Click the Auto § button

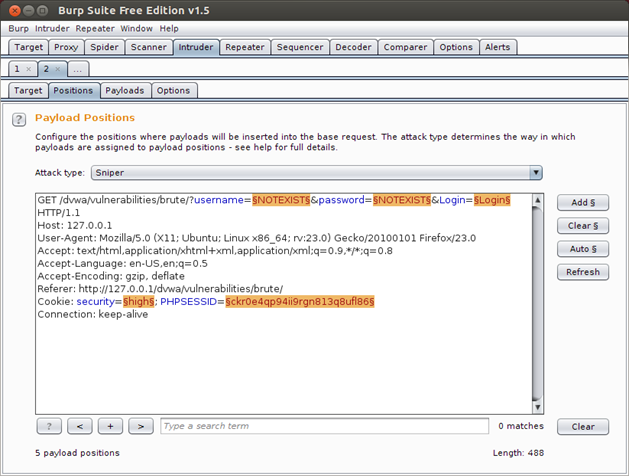point(582,249)
